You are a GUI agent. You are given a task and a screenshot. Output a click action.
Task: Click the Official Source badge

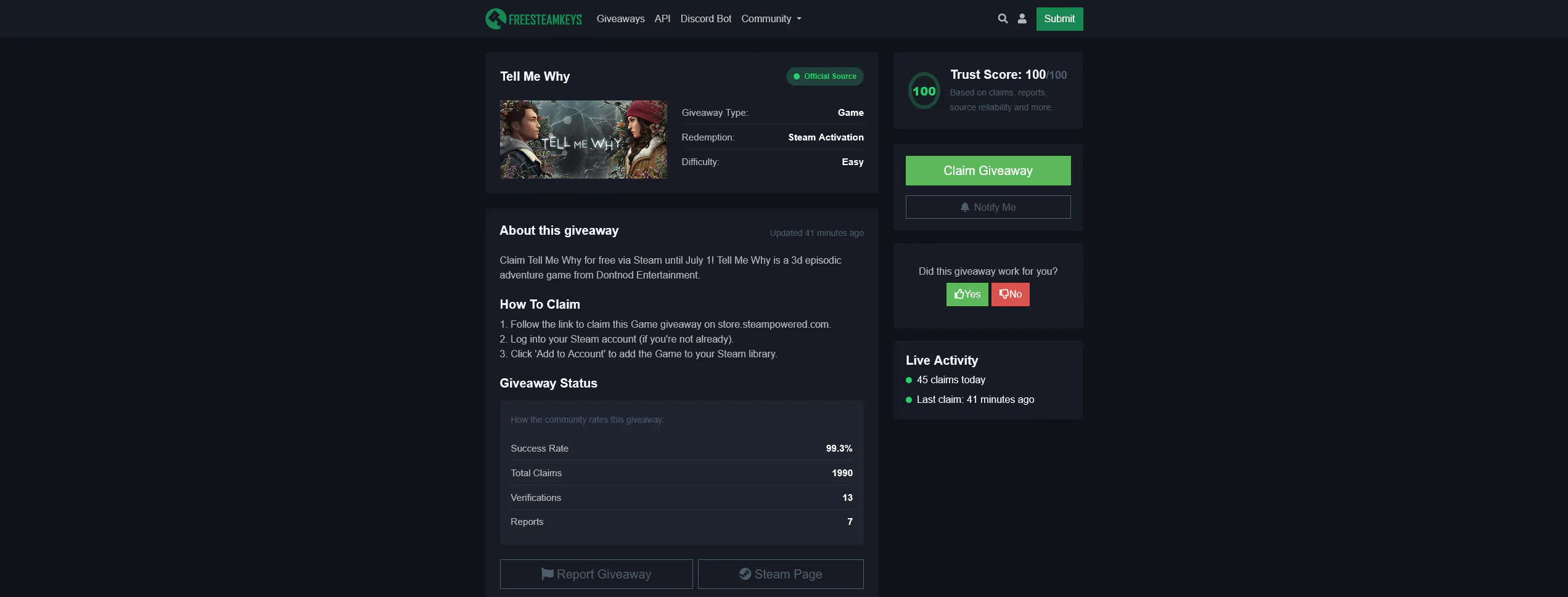click(824, 76)
